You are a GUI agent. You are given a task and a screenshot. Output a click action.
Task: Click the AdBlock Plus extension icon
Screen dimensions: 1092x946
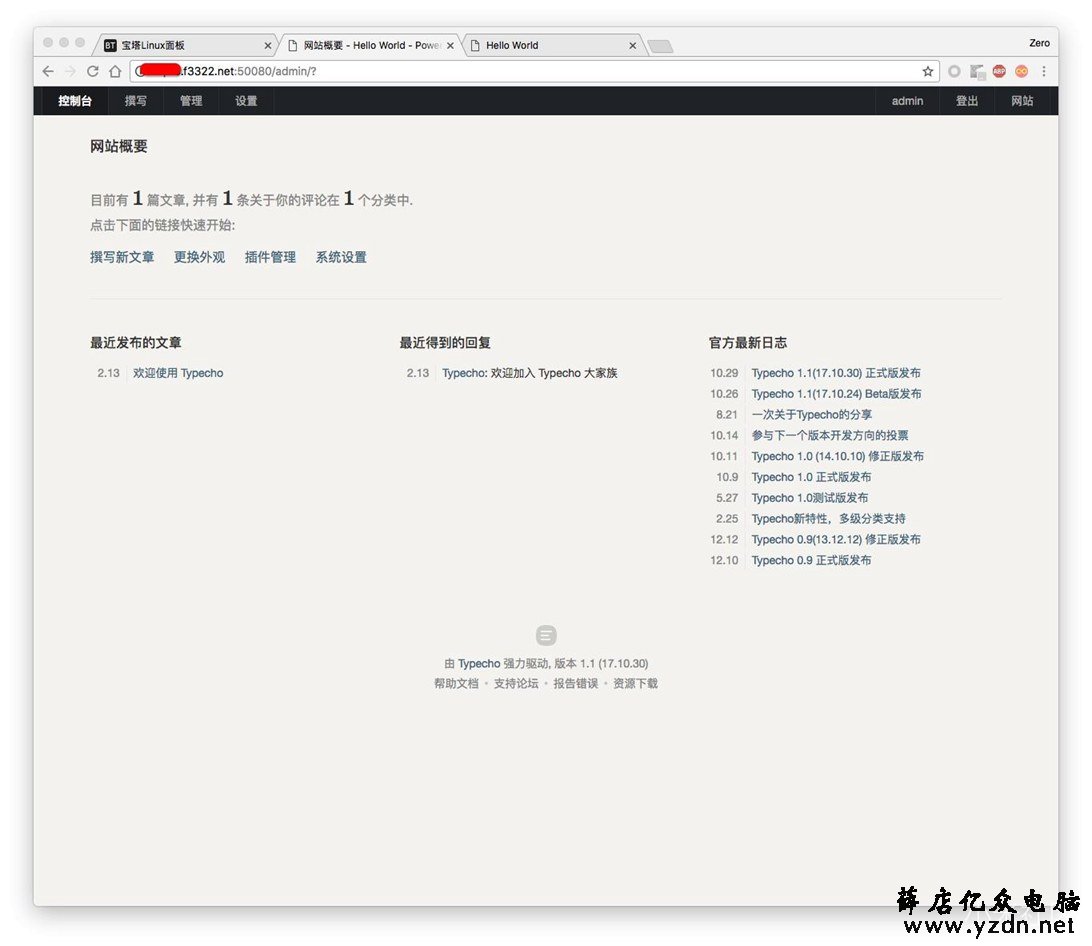click(999, 71)
